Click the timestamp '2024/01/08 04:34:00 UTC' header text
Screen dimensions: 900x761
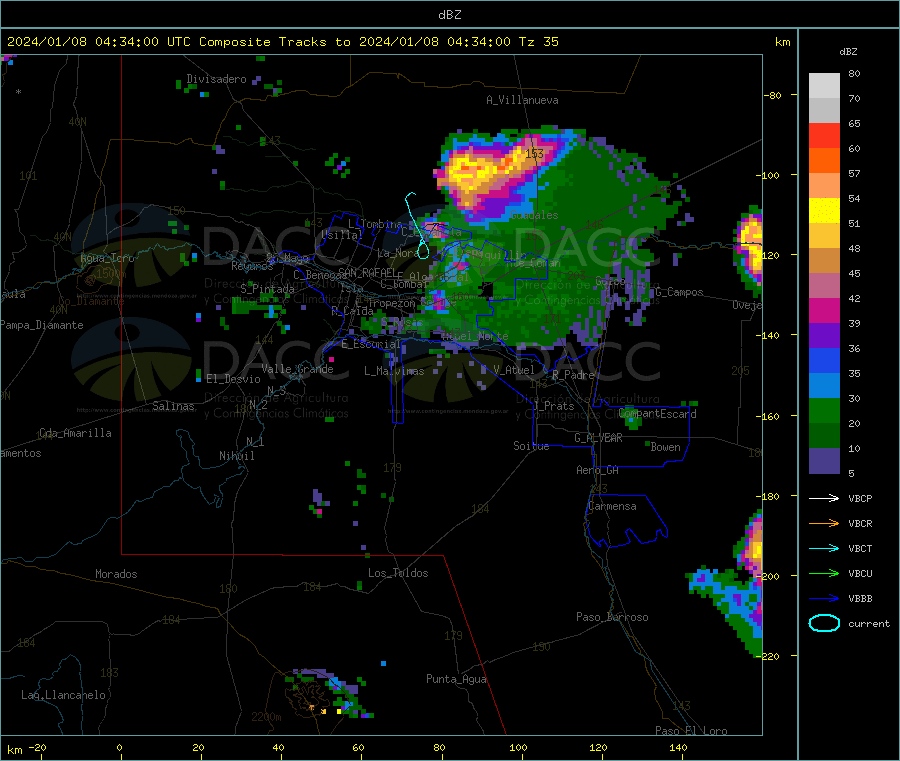click(x=99, y=42)
